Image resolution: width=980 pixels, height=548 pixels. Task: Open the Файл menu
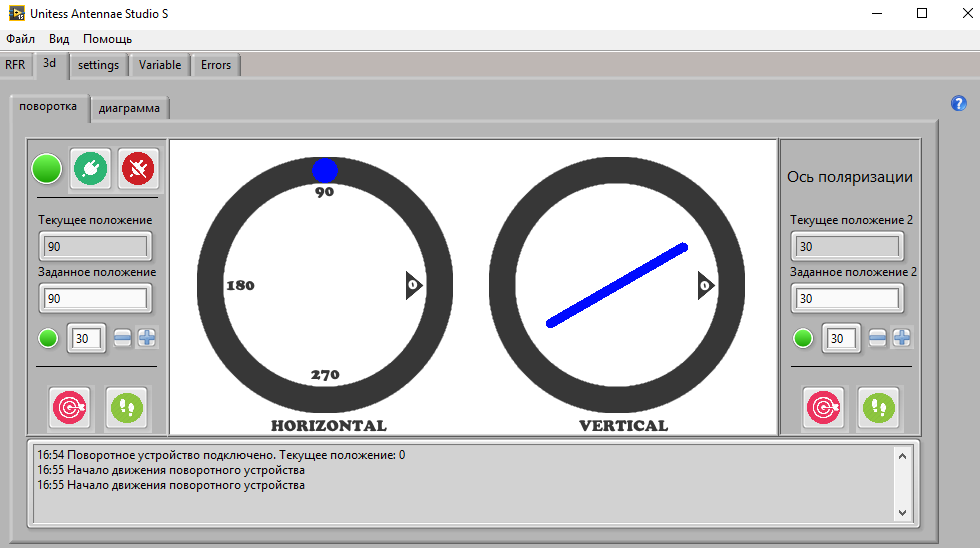(x=20, y=39)
